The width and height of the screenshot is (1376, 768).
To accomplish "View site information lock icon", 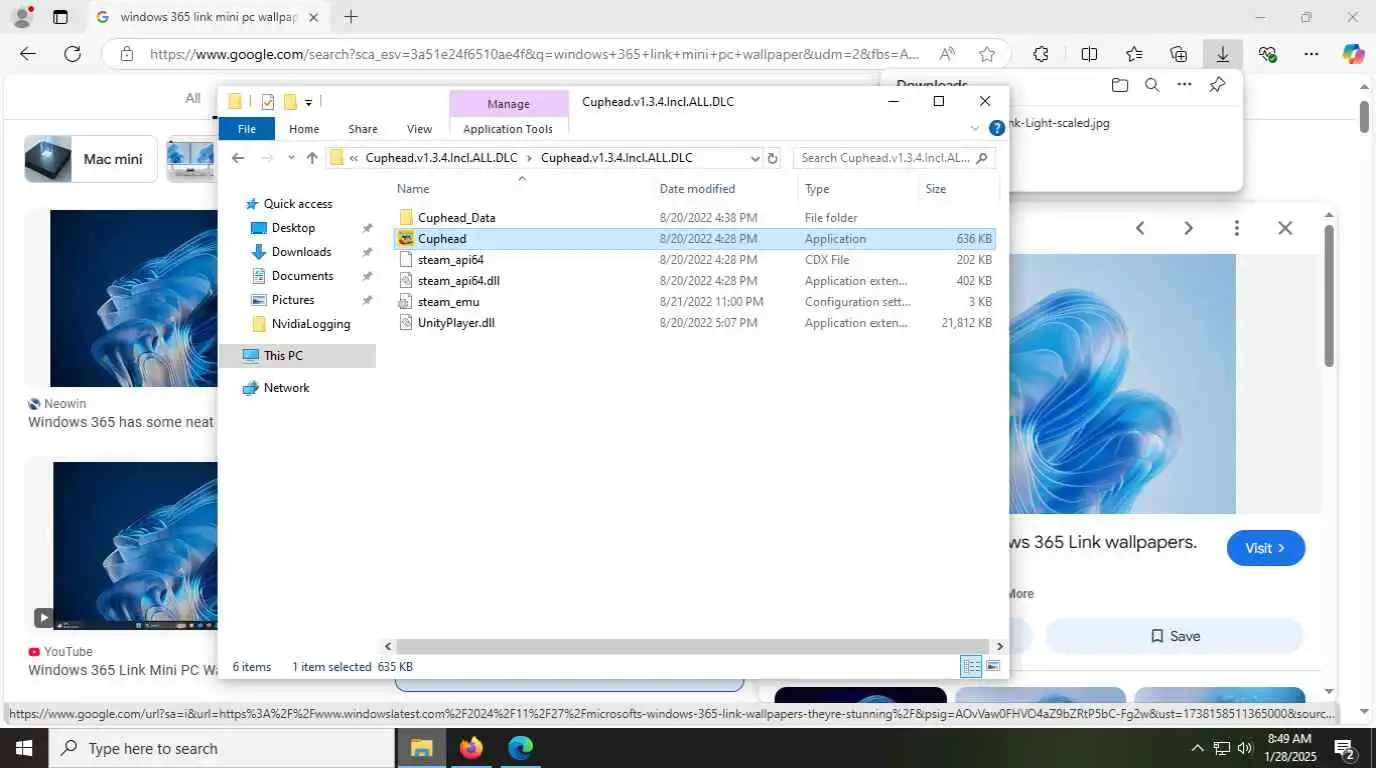I will tap(126, 54).
